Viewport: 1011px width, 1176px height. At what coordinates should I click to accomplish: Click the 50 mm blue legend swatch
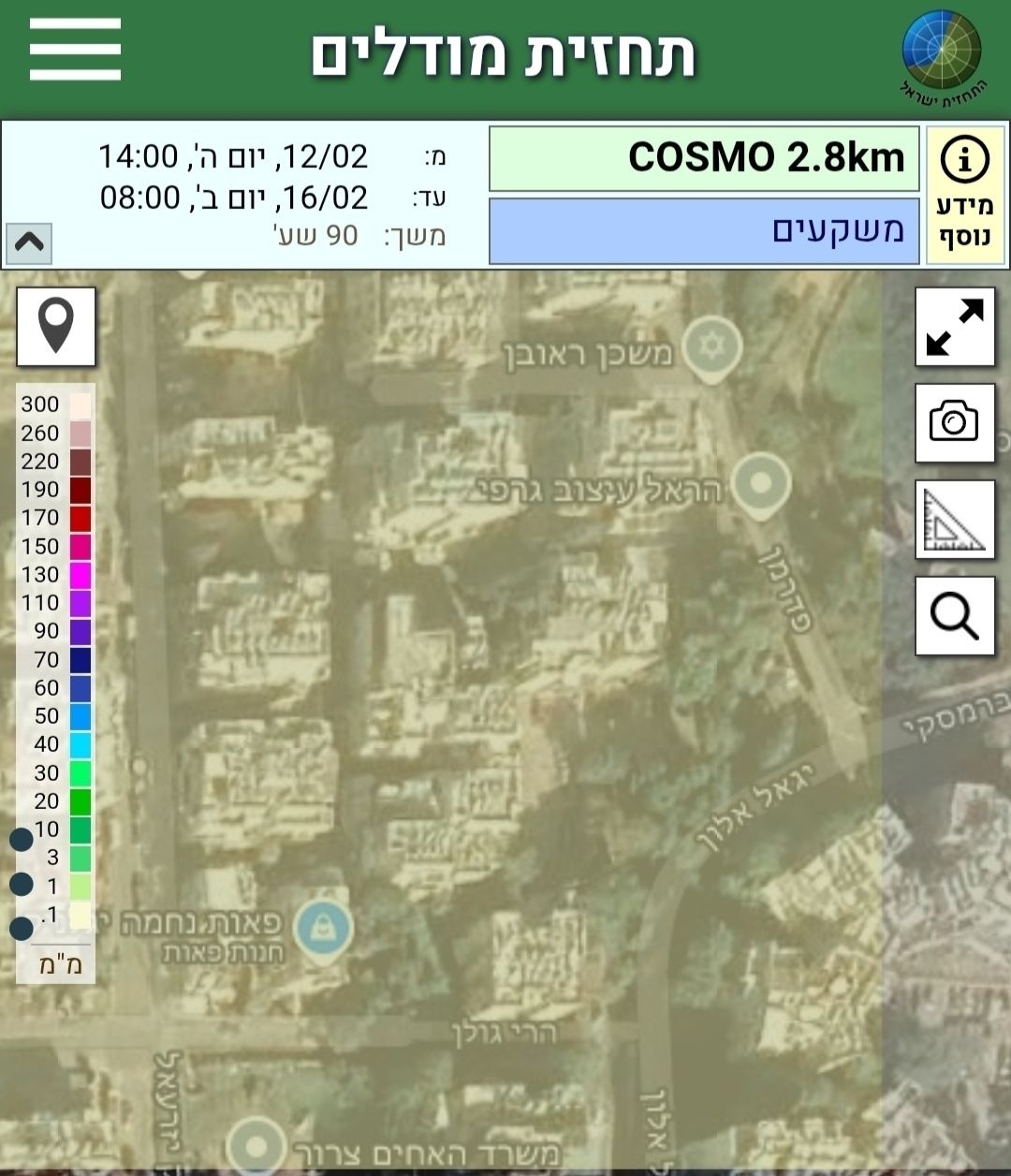click(81, 716)
